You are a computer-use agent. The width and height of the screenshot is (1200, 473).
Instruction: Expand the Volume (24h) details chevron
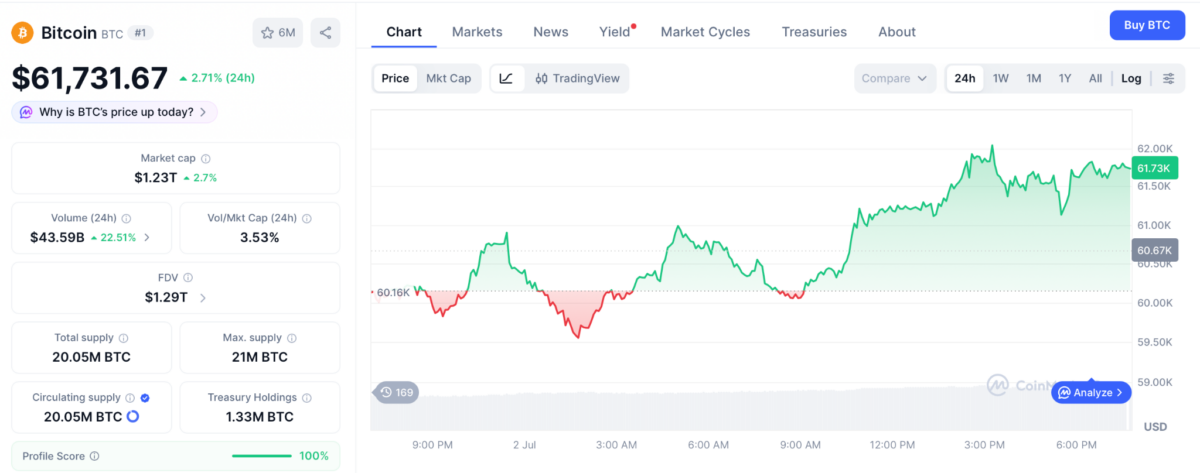(148, 237)
